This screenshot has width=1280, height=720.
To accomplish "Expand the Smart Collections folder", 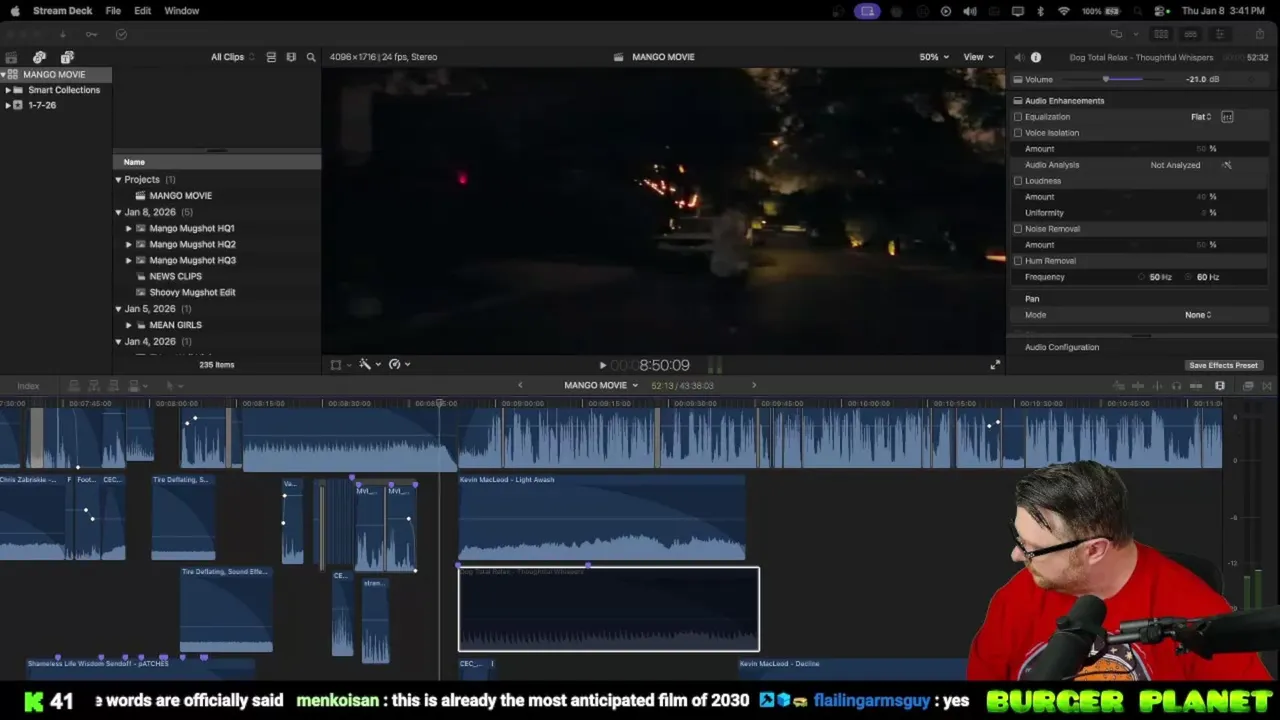I will (x=8, y=90).
